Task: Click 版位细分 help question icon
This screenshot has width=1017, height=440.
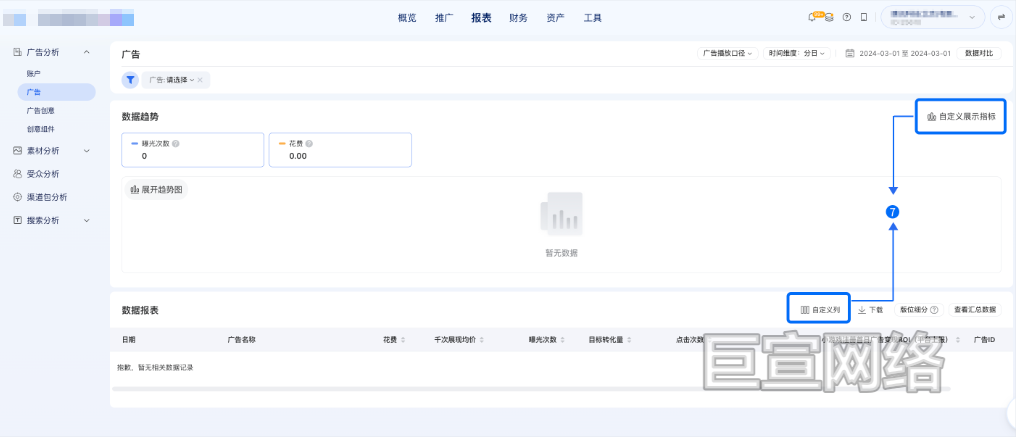Action: point(934,310)
